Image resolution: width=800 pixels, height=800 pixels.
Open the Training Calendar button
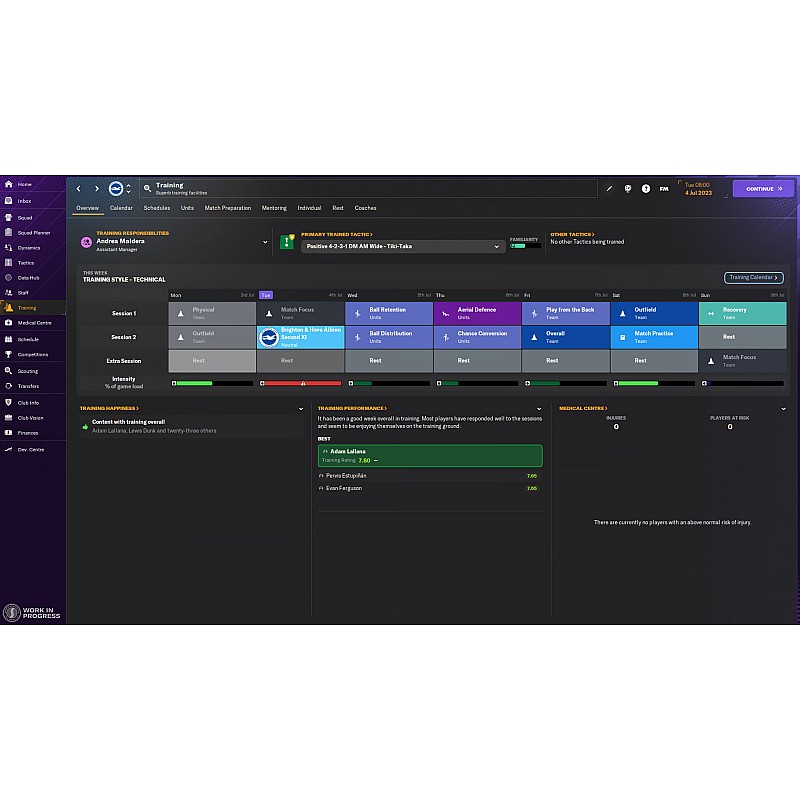click(753, 278)
